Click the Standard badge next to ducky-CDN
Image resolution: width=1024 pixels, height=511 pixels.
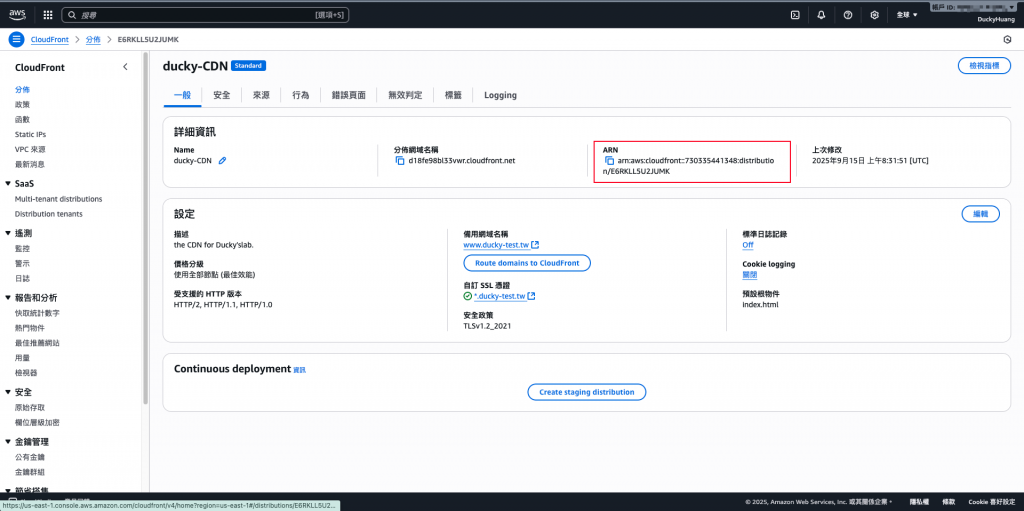point(248,66)
